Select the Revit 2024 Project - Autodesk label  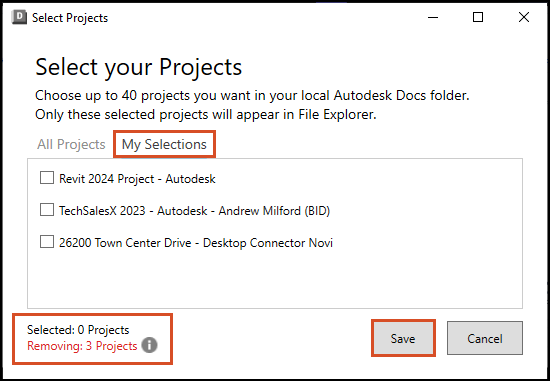[137, 179]
